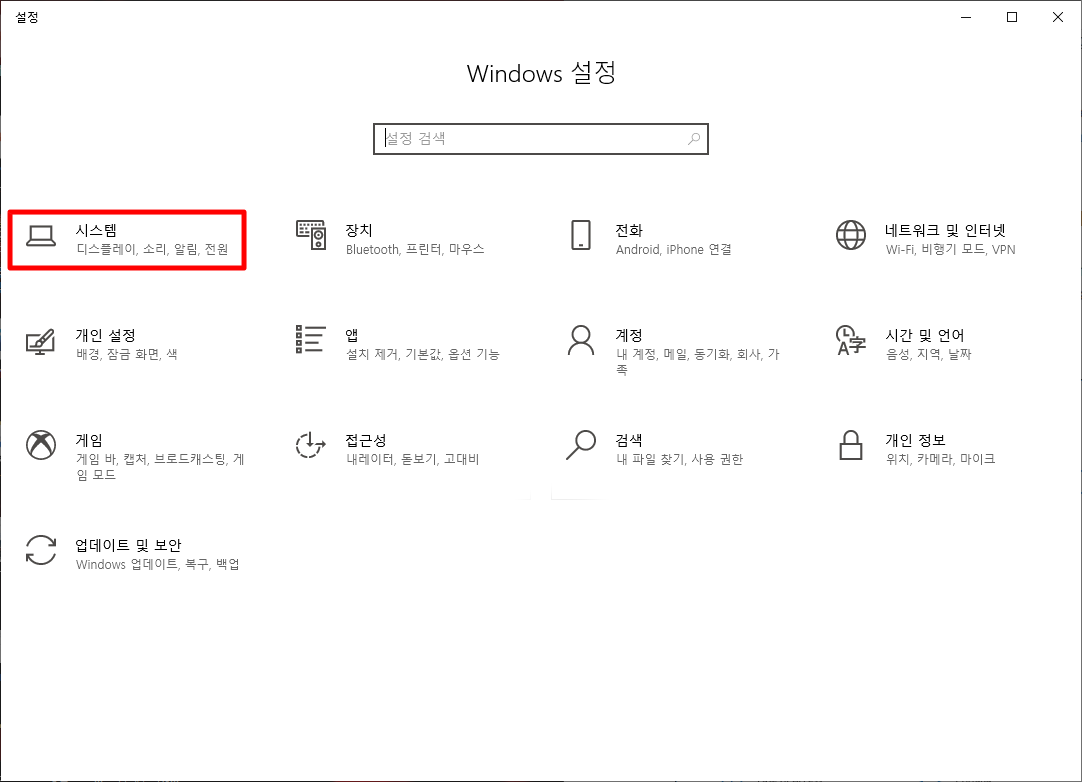Open the 게임 Xbox icon
This screenshot has height=782, width=1082.
41,445
